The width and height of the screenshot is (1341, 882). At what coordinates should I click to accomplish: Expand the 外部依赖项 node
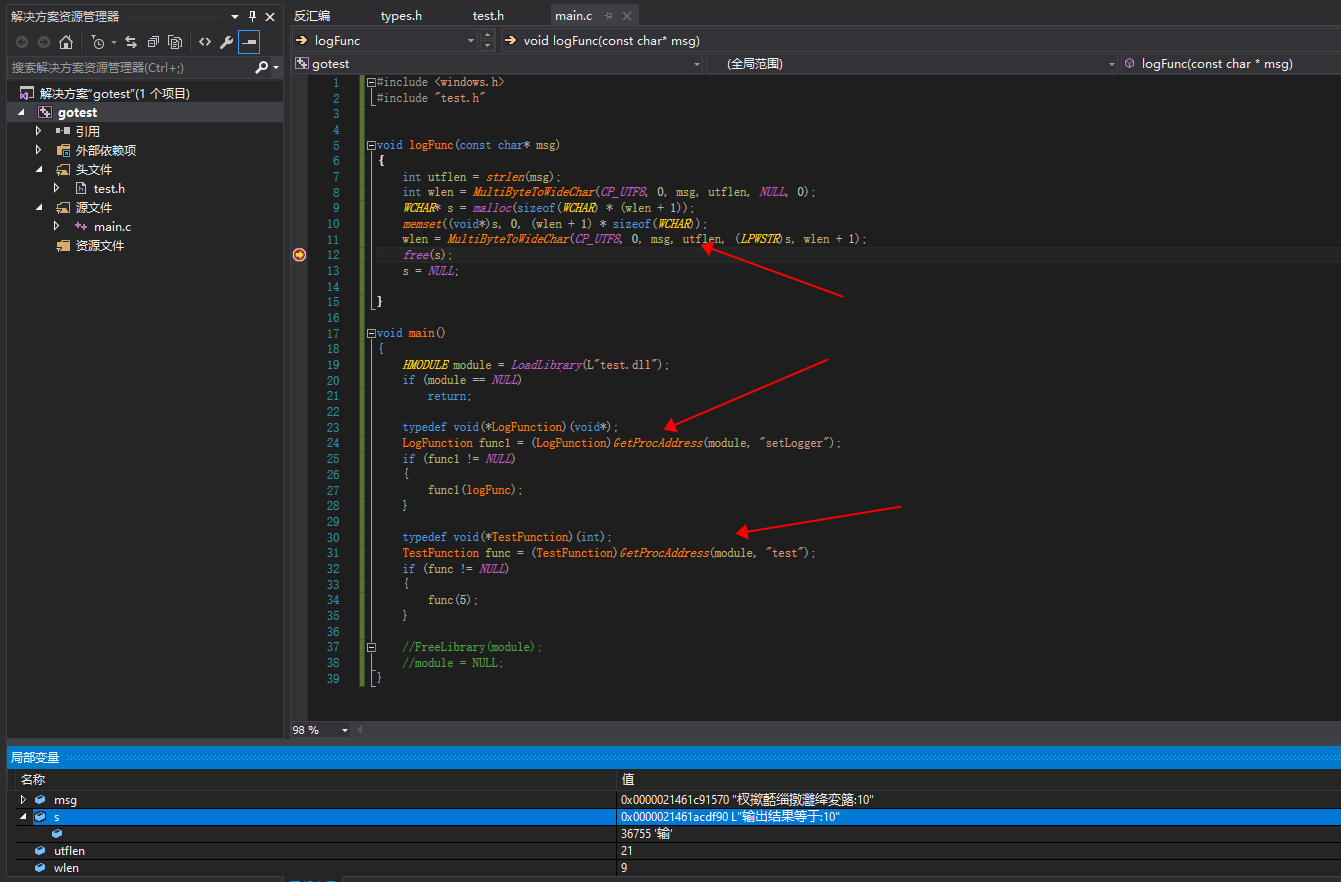(39, 150)
